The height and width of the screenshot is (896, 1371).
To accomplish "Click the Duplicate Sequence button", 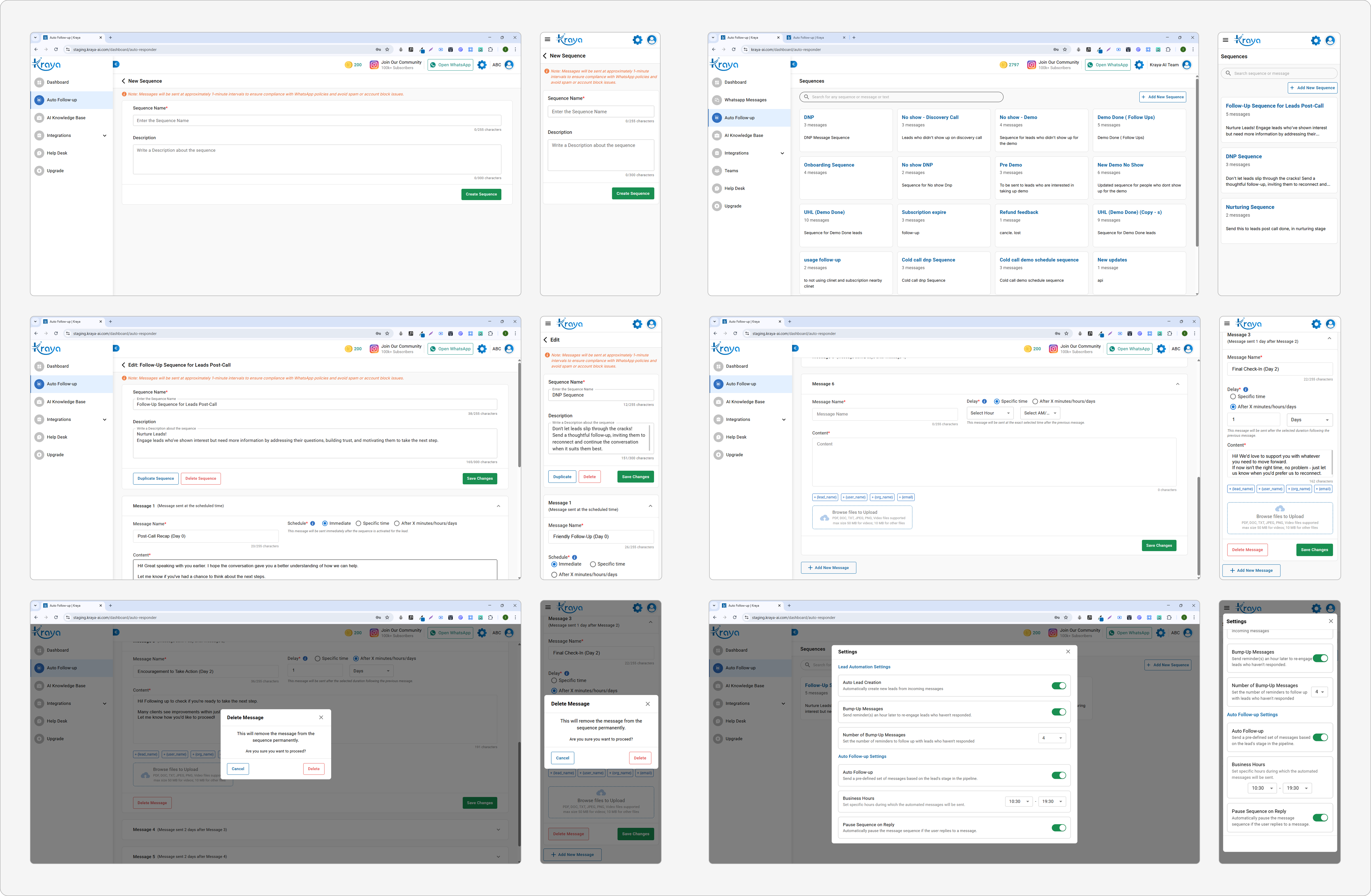I will pos(156,478).
